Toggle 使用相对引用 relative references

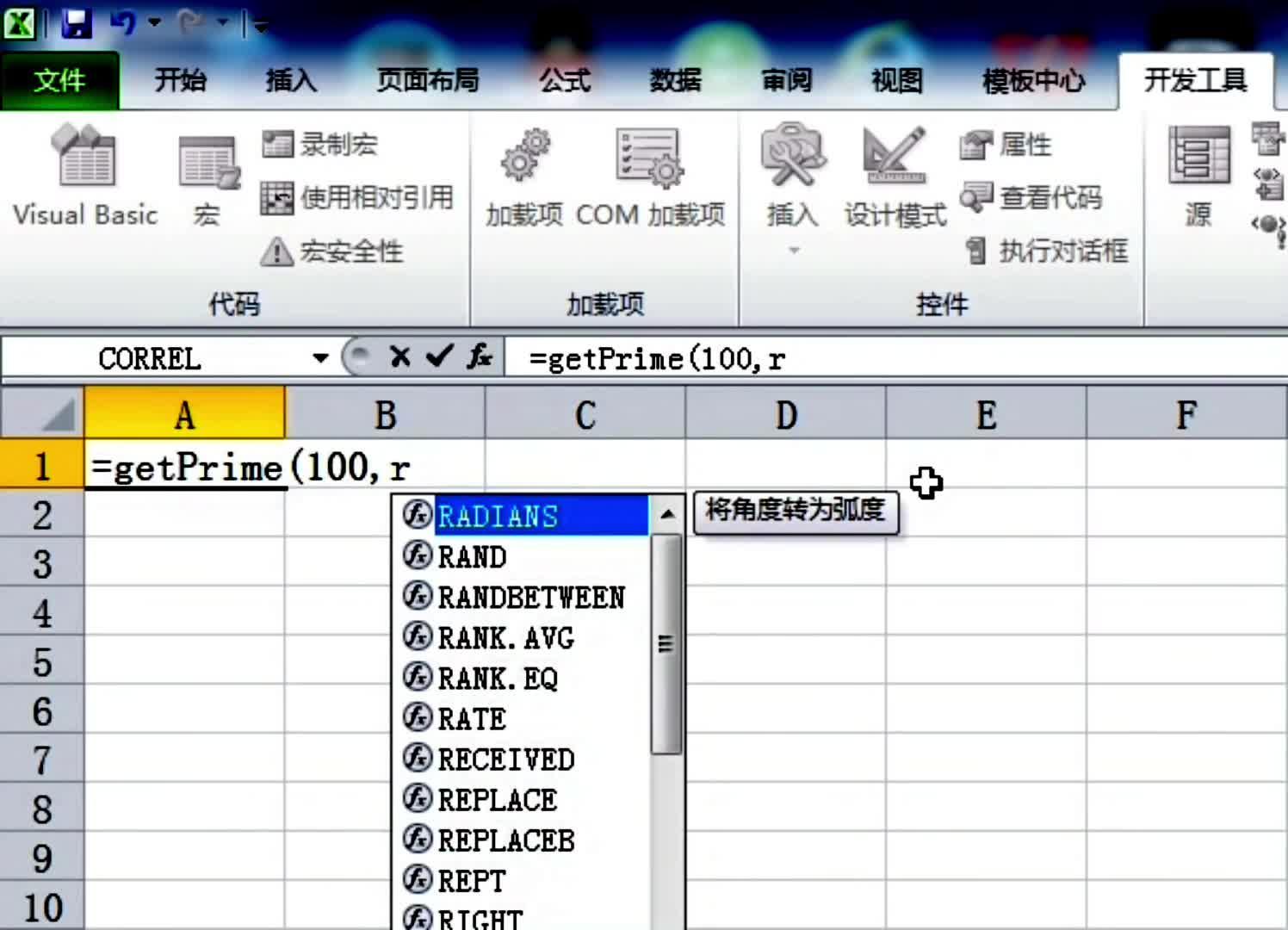pos(356,198)
